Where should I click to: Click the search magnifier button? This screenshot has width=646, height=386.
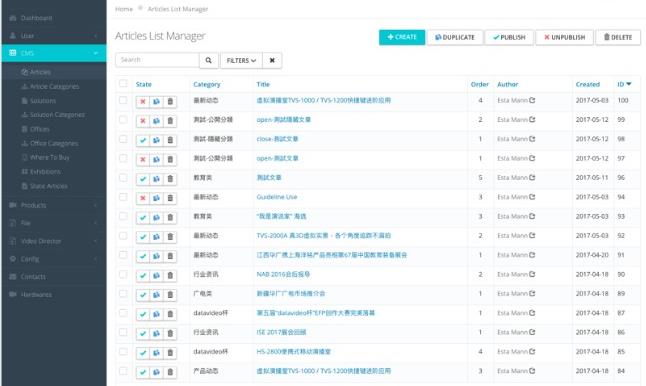(x=209, y=61)
